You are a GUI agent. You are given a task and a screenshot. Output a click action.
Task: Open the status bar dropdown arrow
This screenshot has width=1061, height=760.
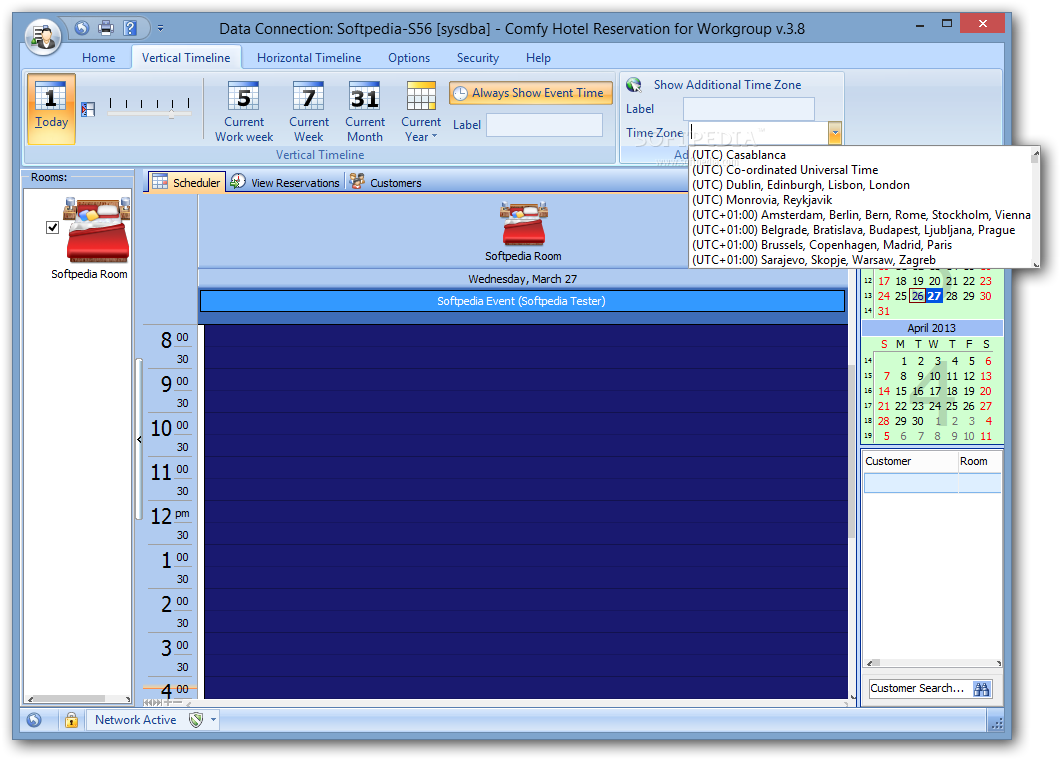[x=213, y=719]
